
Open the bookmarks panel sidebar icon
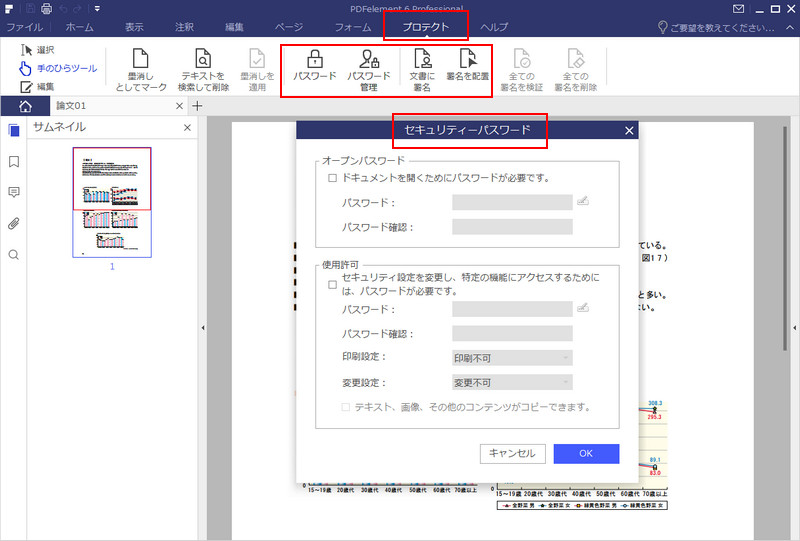click(x=14, y=162)
